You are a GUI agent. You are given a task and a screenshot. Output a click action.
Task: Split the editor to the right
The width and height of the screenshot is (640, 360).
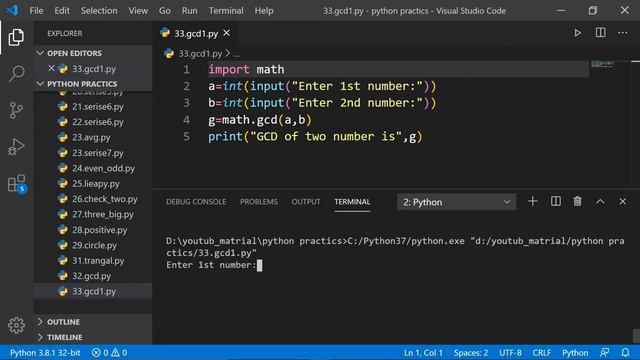[x=600, y=33]
